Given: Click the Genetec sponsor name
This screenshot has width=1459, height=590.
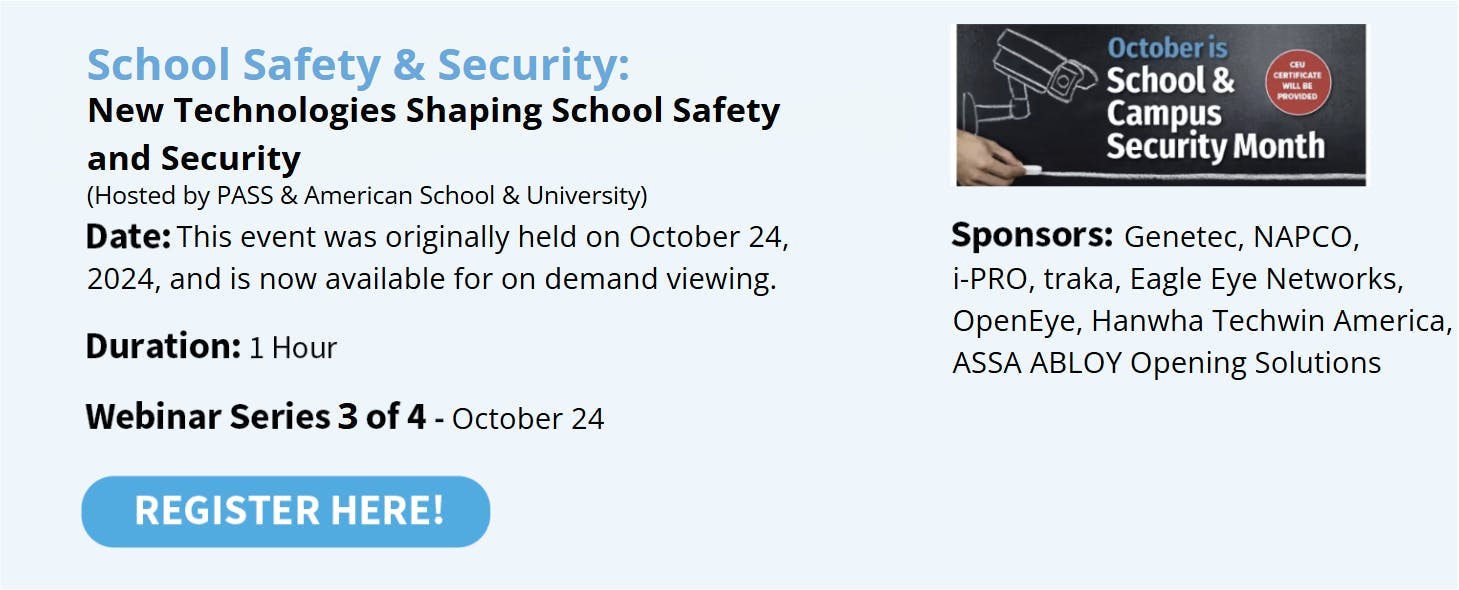Looking at the screenshot, I should pos(1180,238).
